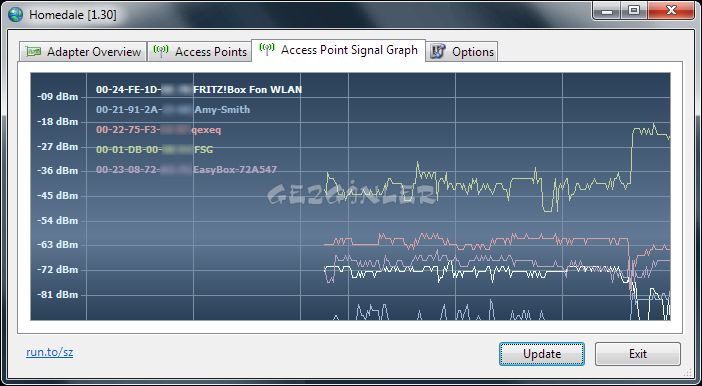The width and height of the screenshot is (702, 386).
Task: Click the green FSG signal line peak
Action: (x=654, y=125)
